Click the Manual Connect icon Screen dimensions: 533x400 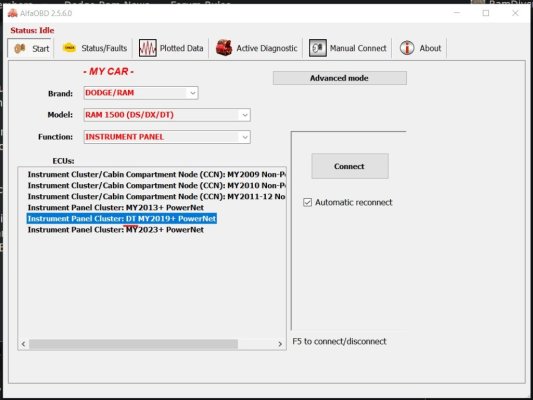point(318,48)
